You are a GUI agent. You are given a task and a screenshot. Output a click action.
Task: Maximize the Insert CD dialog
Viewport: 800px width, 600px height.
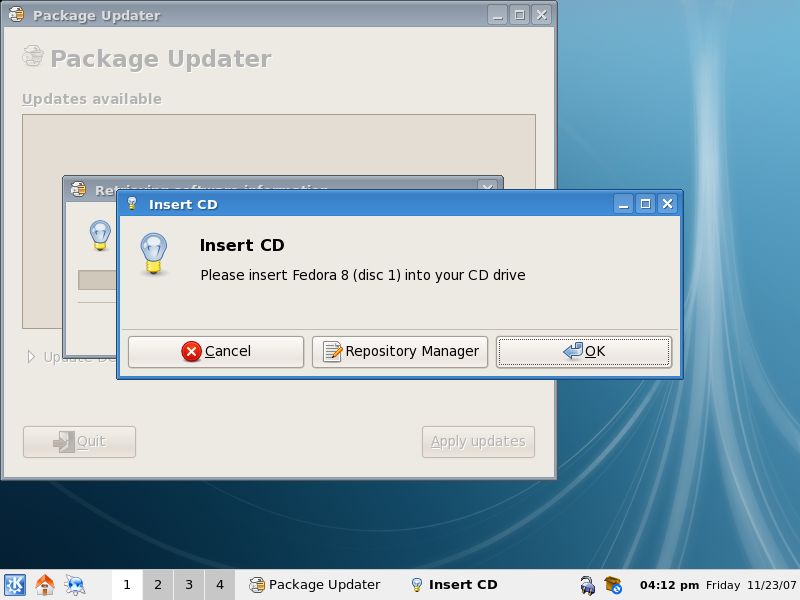(x=645, y=204)
